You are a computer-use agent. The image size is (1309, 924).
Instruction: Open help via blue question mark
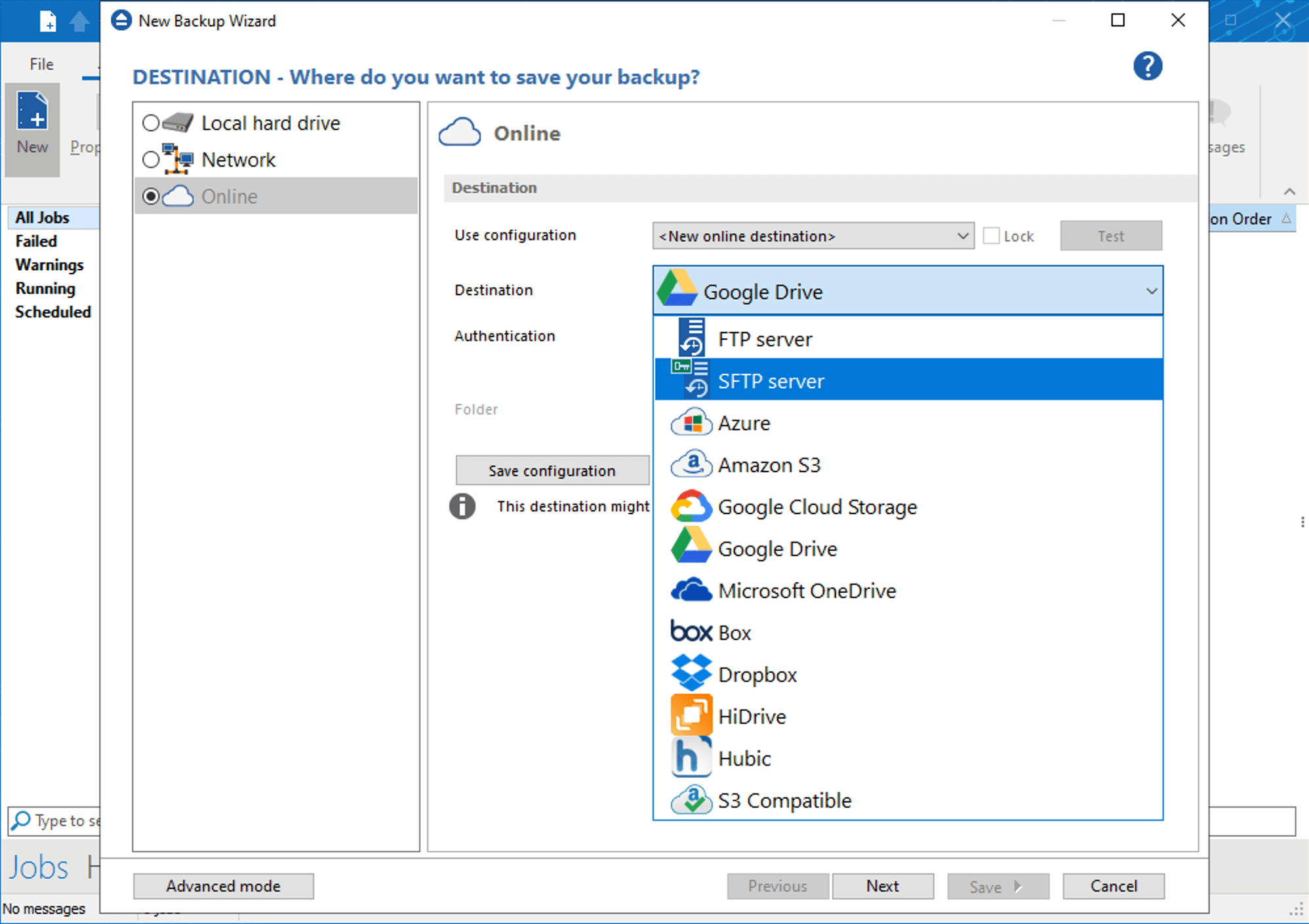(x=1148, y=66)
